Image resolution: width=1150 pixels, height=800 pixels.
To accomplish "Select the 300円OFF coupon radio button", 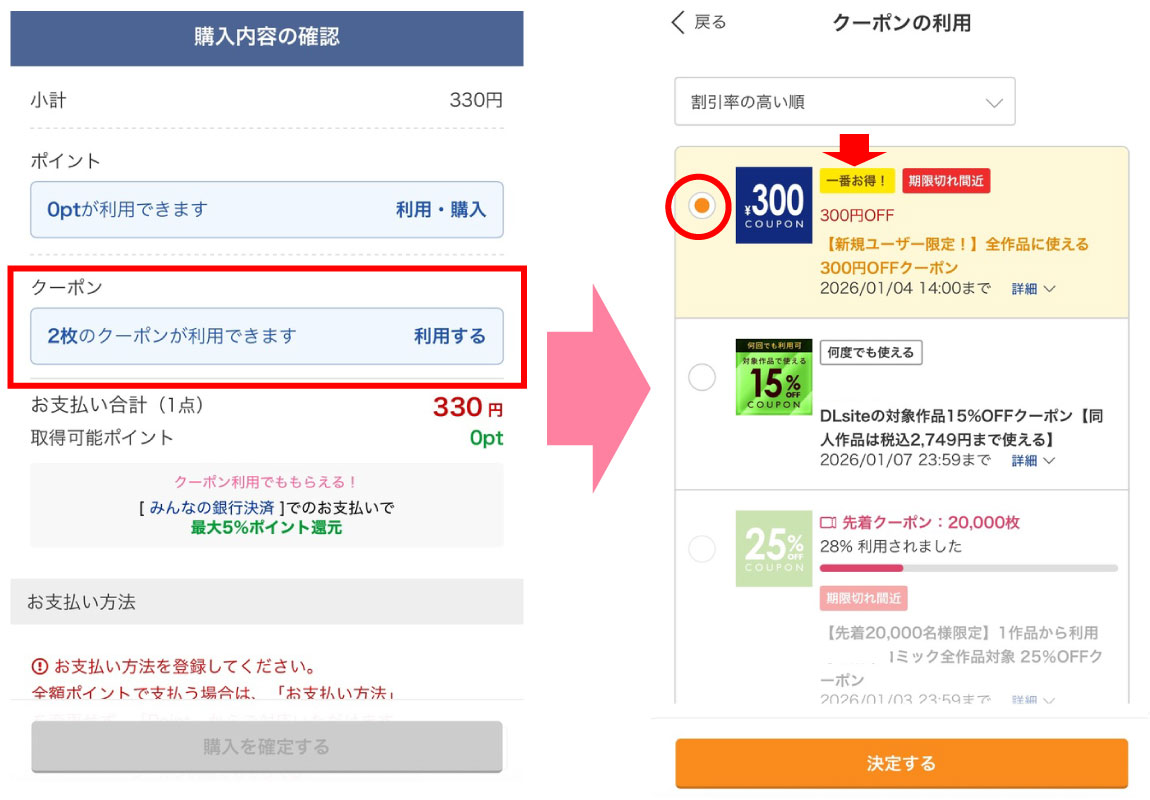I will pos(702,206).
